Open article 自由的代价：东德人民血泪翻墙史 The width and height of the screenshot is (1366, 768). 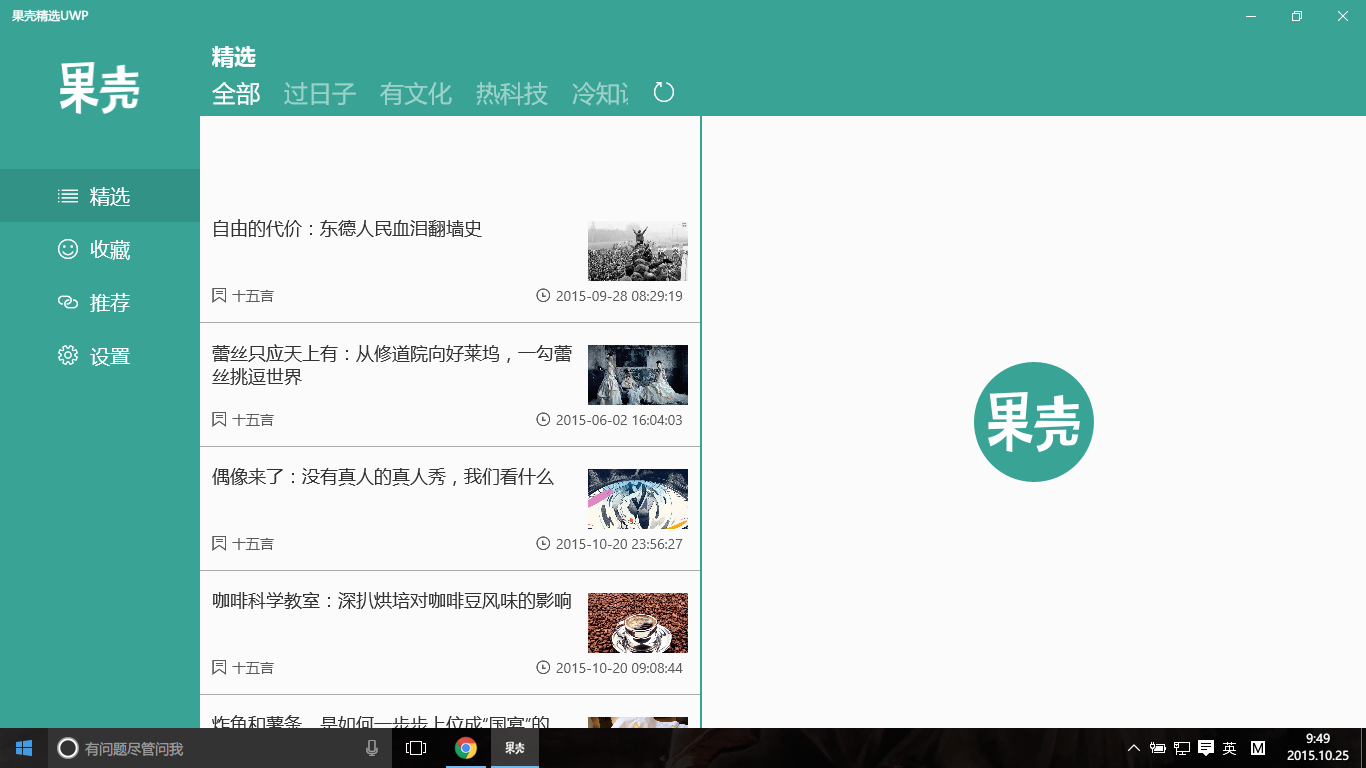point(347,229)
